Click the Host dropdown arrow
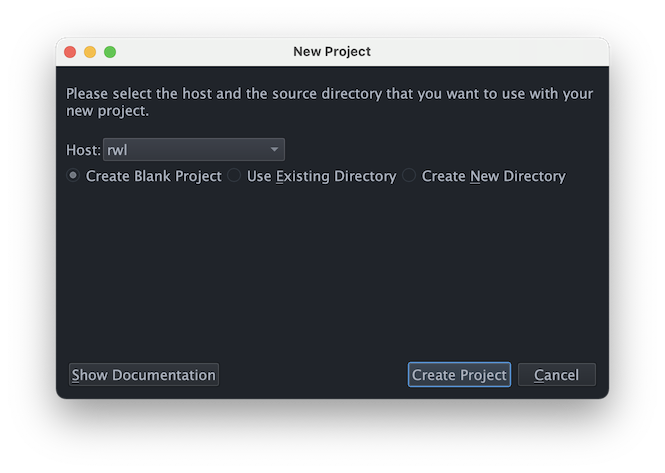The image size is (665, 473). pos(274,150)
